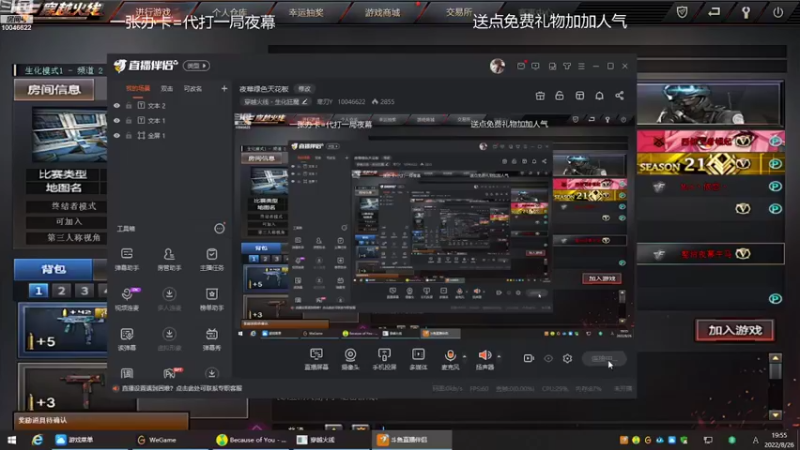Open the 视频连麦 video co-stream tool
The image size is (800, 450).
[x=127, y=298]
